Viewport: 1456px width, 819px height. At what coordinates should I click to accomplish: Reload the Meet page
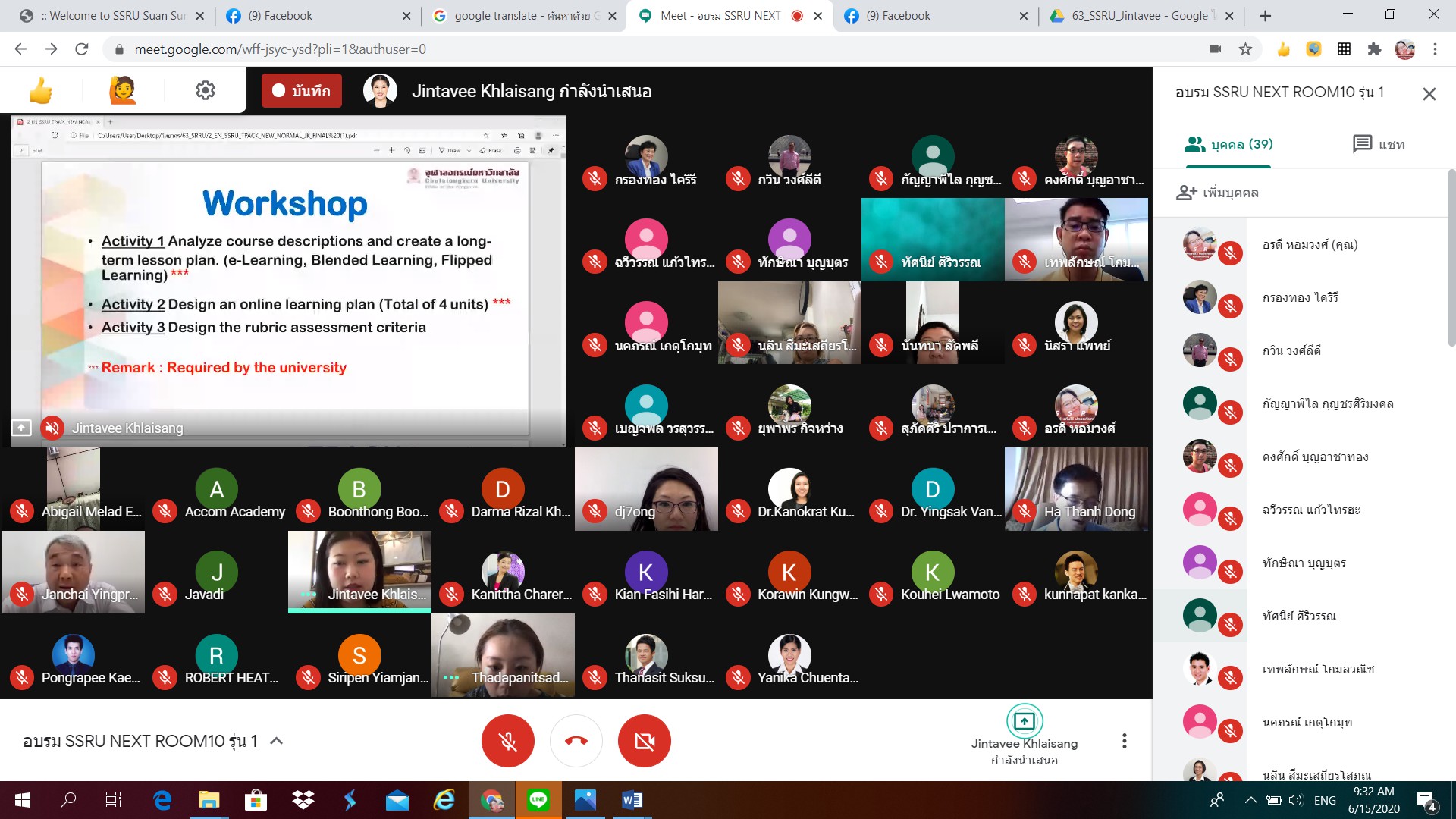[x=82, y=49]
